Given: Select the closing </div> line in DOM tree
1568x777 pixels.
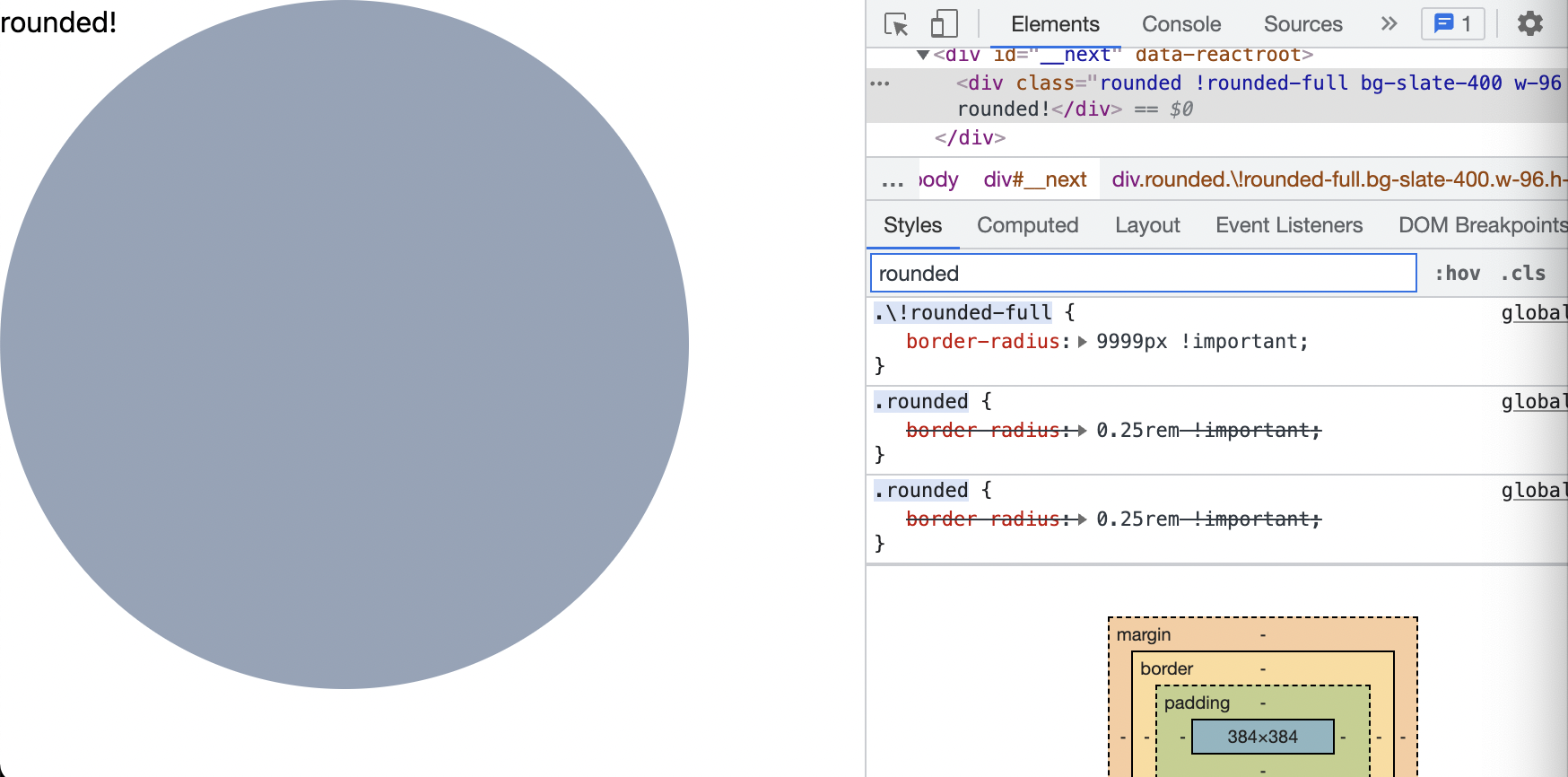Looking at the screenshot, I should [x=970, y=137].
